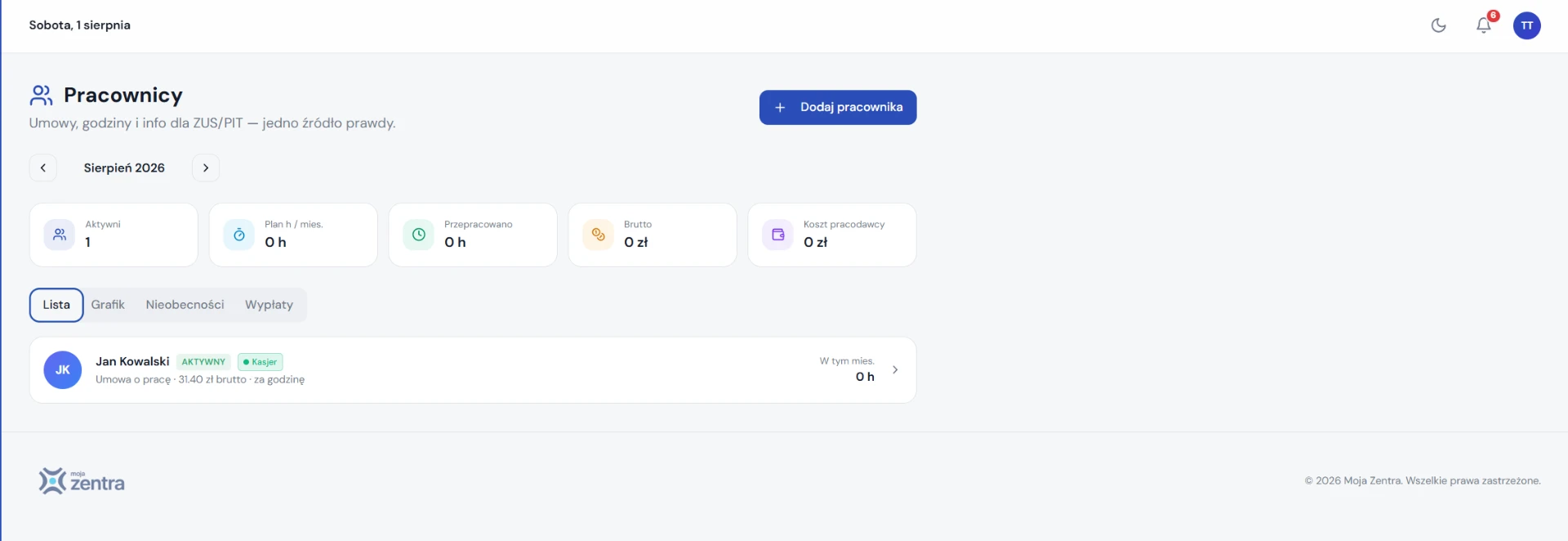Go to previous month with left chevron
Viewport: 1568px width, 541px height.
43,168
